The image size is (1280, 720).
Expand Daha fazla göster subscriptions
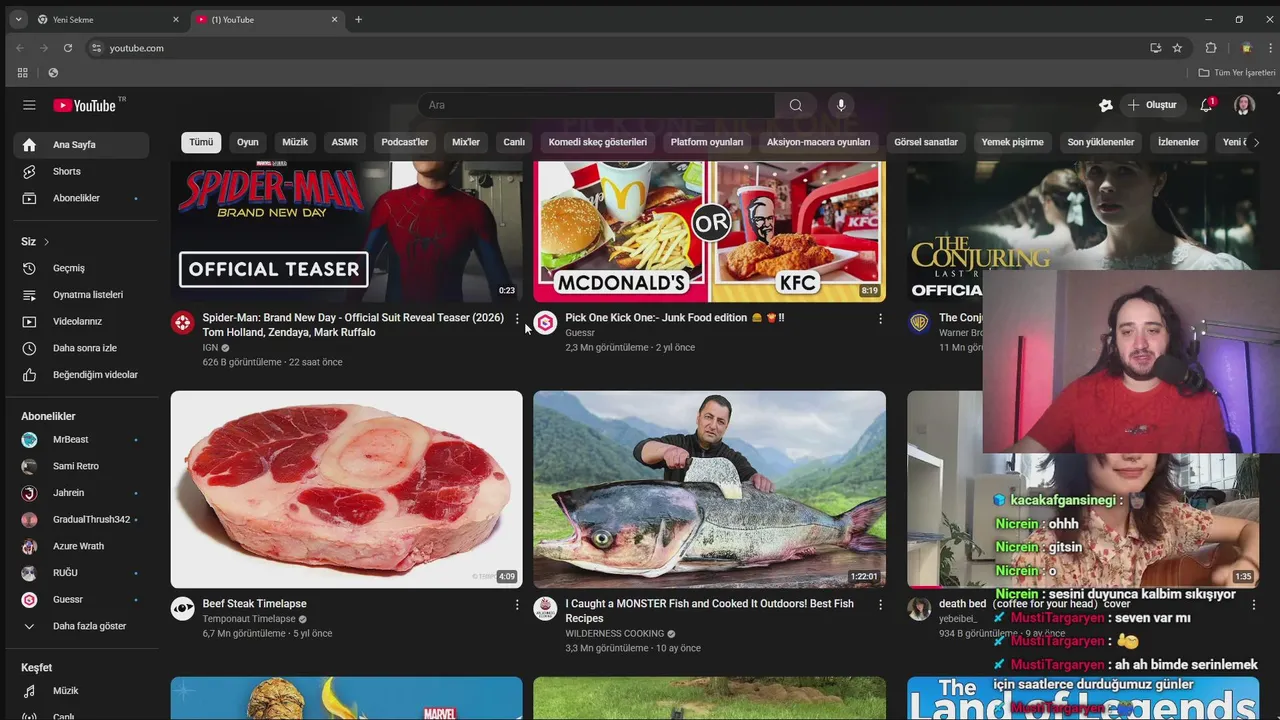[82, 626]
